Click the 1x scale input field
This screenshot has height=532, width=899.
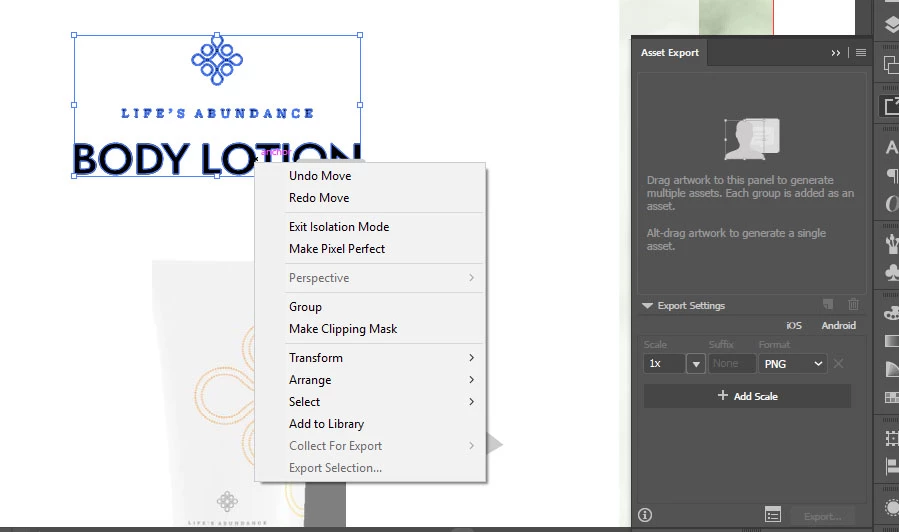(665, 363)
